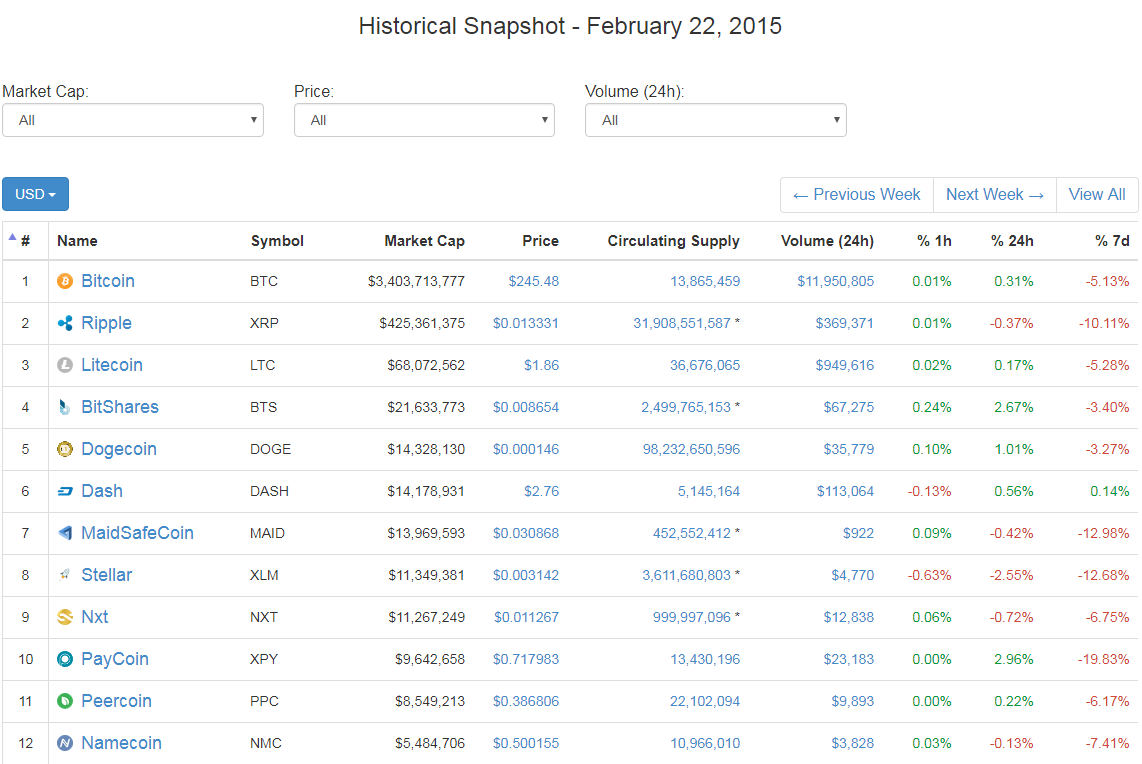Click Bitcoin 24h volume $11,950,805
Screen dimensions: 1142x764
pyautogui.click(x=835, y=281)
